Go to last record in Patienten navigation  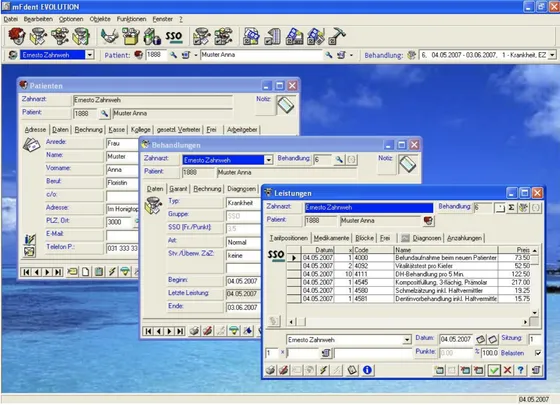coord(58,272)
